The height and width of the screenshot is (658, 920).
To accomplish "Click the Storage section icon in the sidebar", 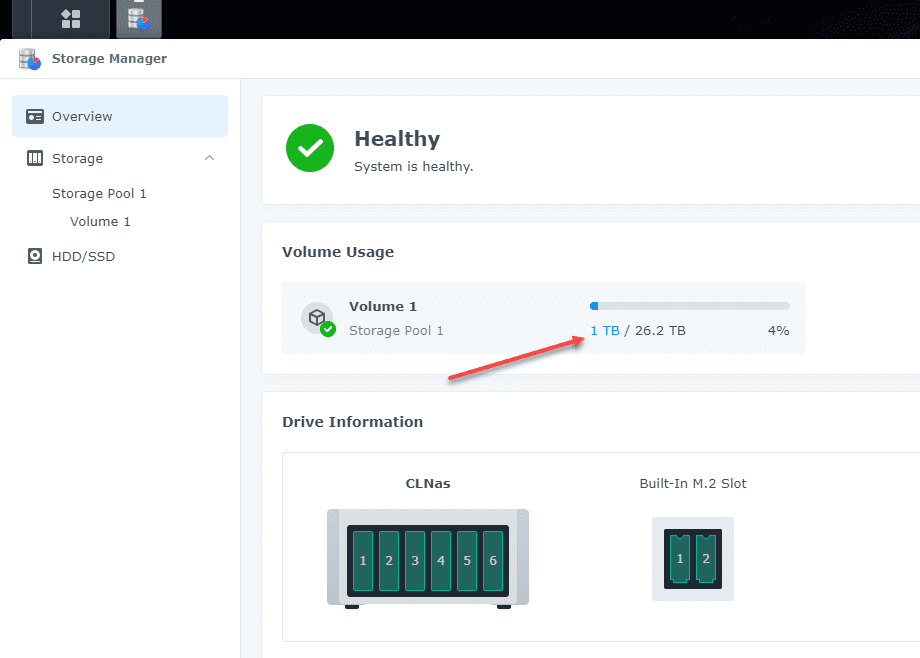I will click(x=34, y=158).
